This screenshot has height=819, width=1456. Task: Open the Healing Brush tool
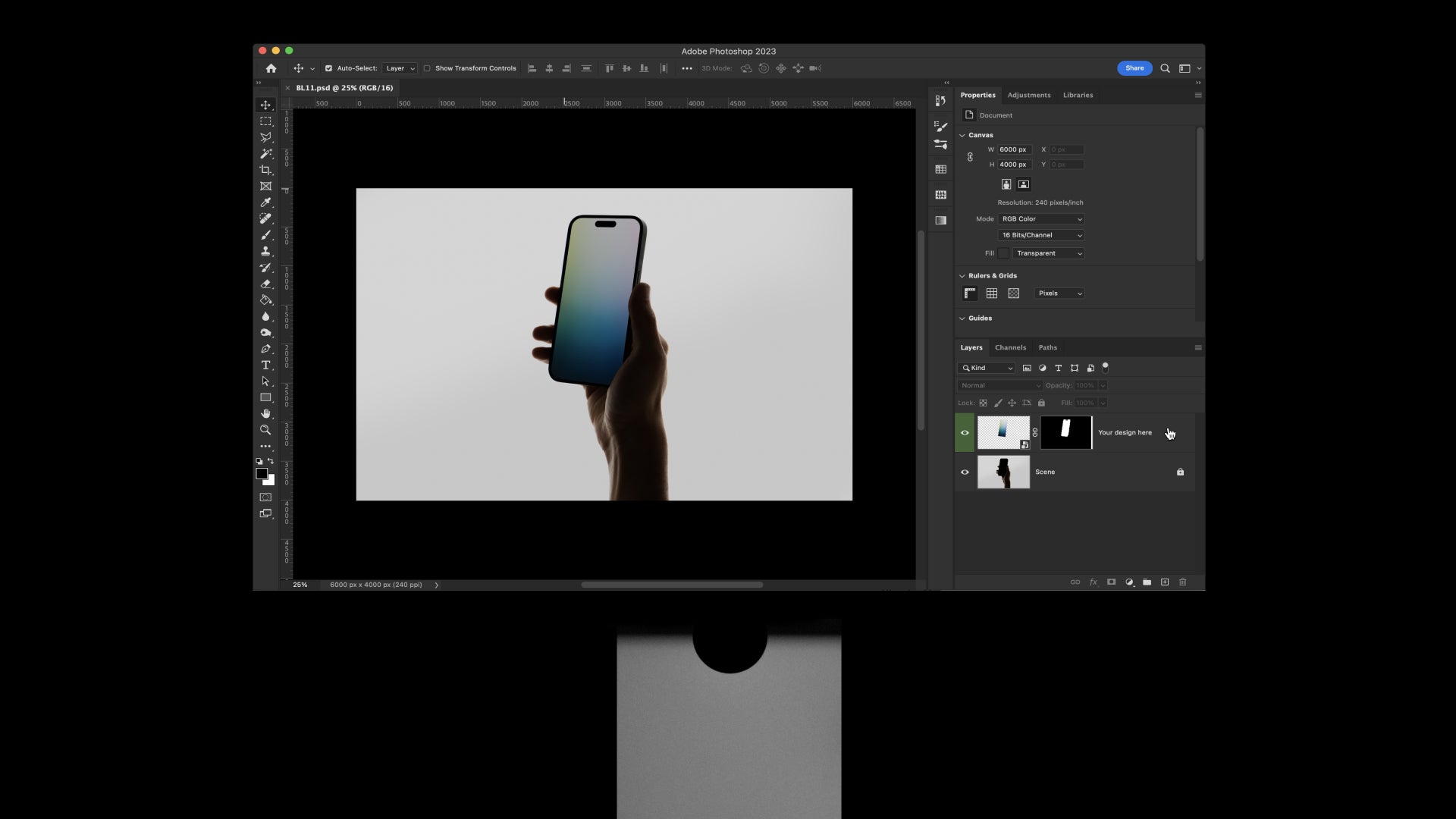pyautogui.click(x=265, y=218)
